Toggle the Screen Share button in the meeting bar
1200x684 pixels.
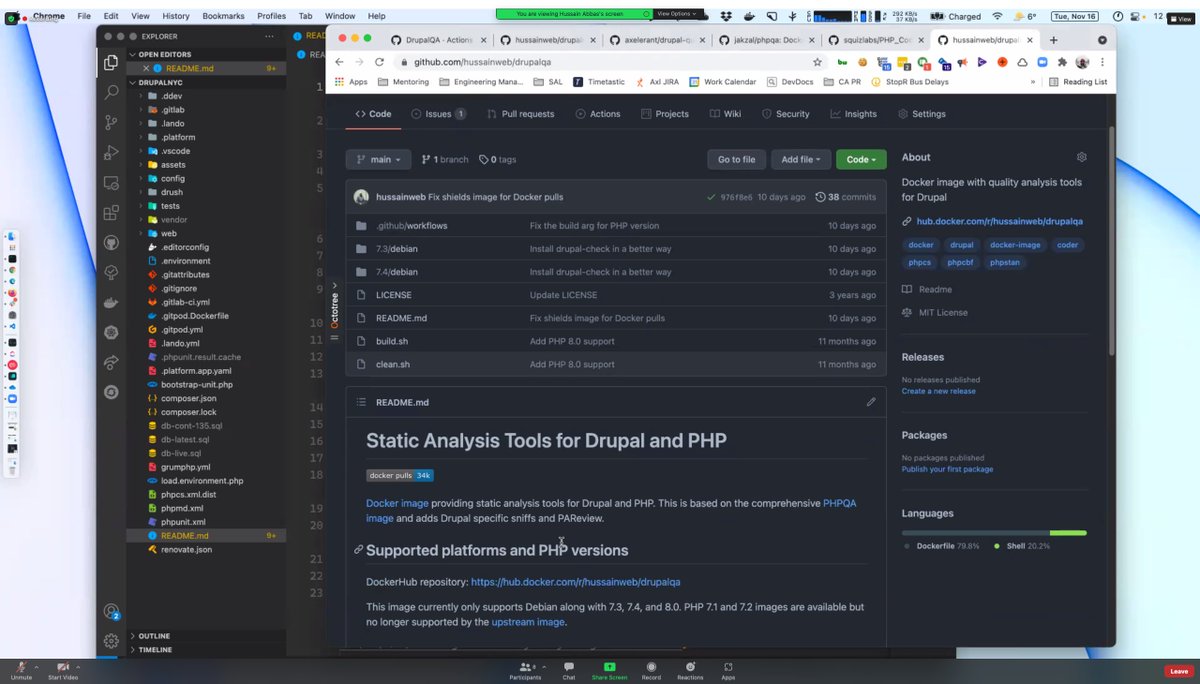[609, 668]
